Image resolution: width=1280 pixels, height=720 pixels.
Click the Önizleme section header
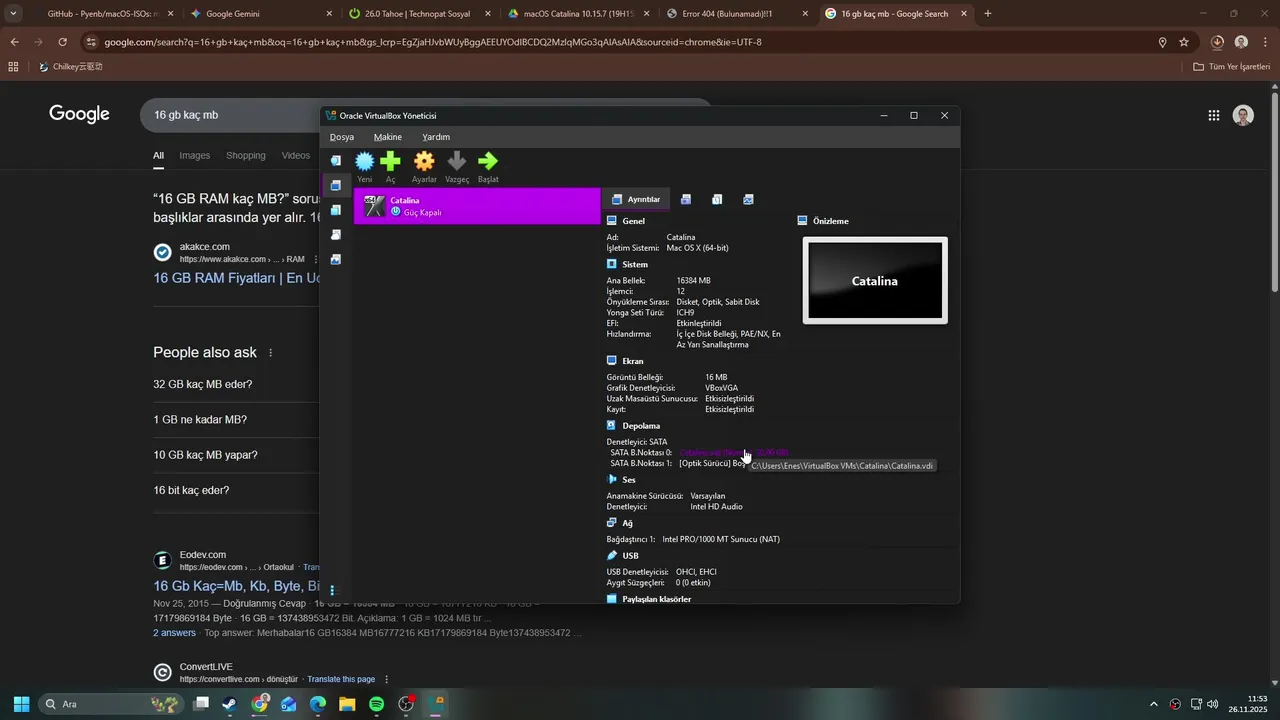click(831, 221)
